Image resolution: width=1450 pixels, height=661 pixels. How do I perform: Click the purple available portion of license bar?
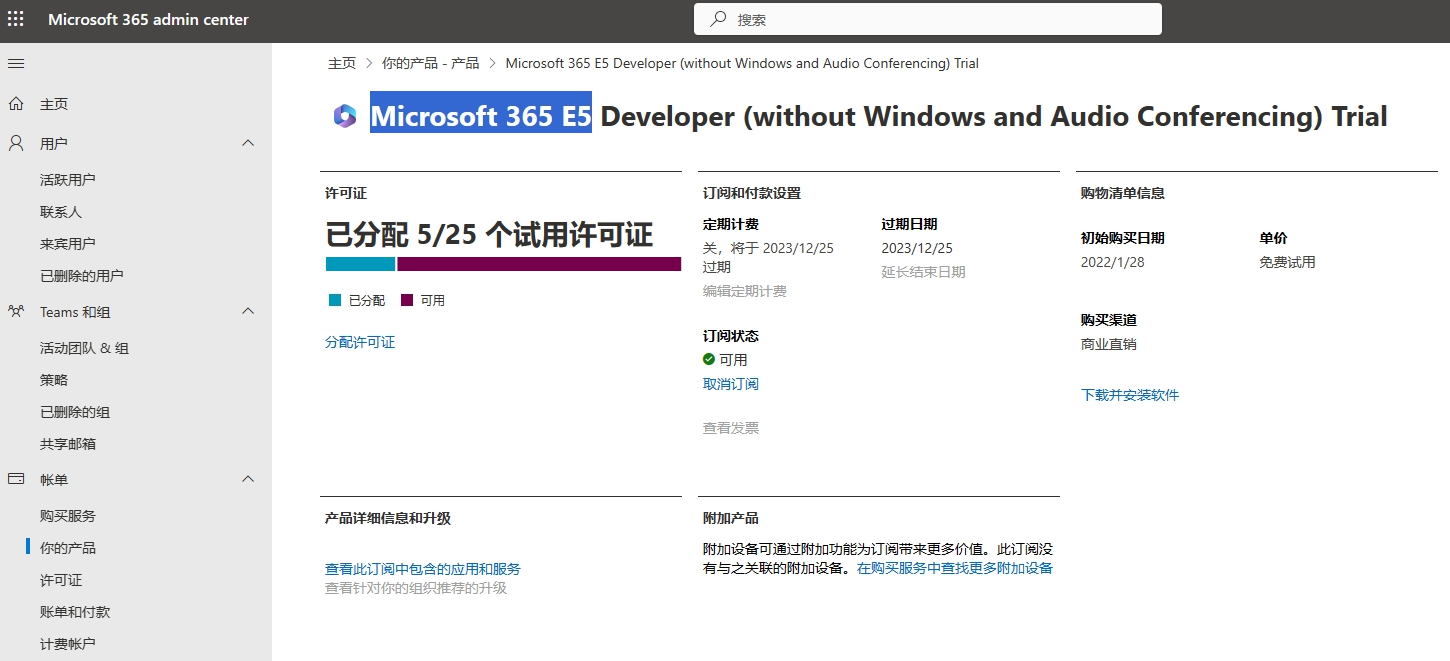[x=539, y=264]
